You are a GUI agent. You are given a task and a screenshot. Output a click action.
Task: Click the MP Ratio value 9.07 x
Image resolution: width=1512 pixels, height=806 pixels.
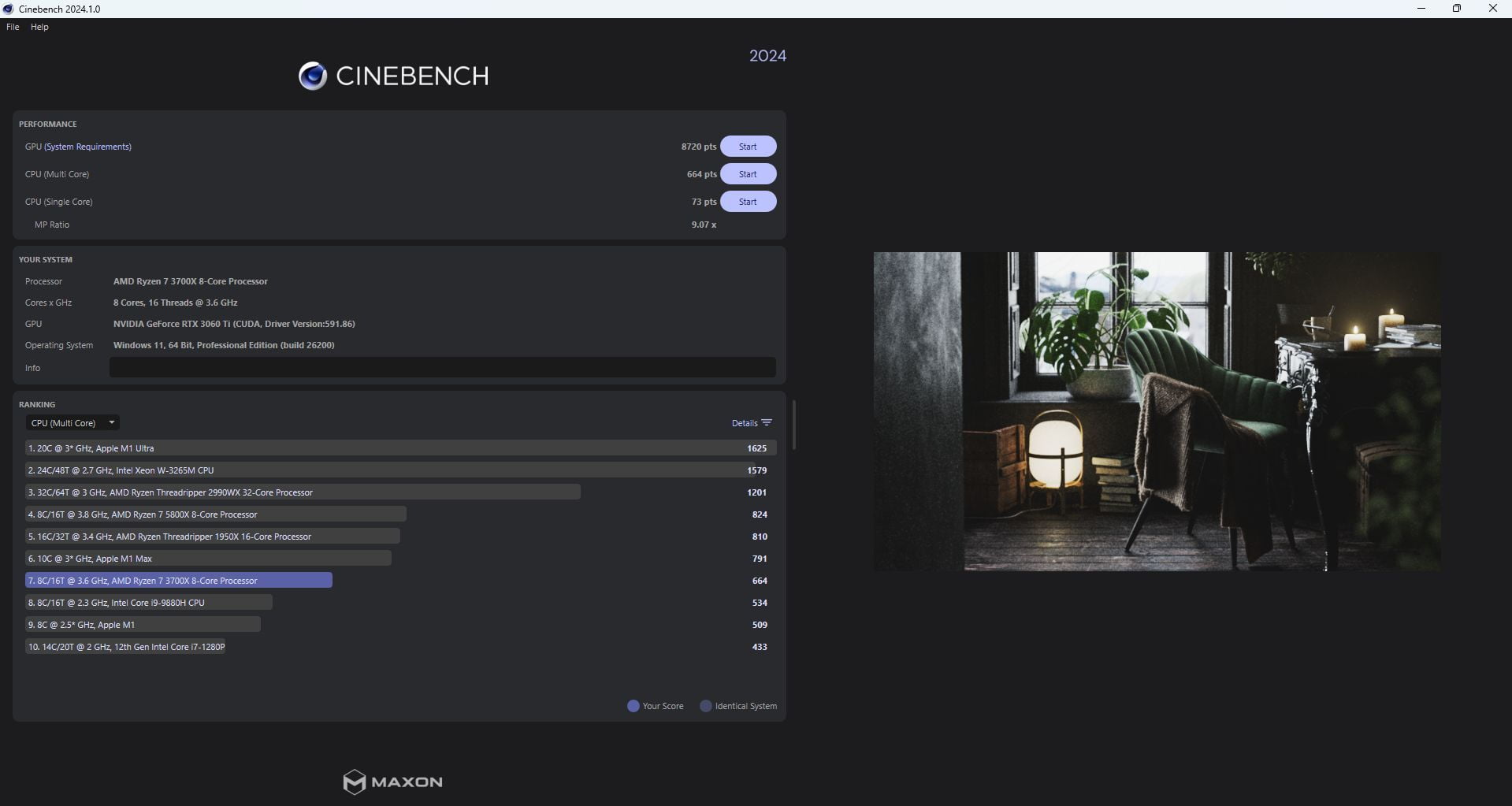(704, 225)
